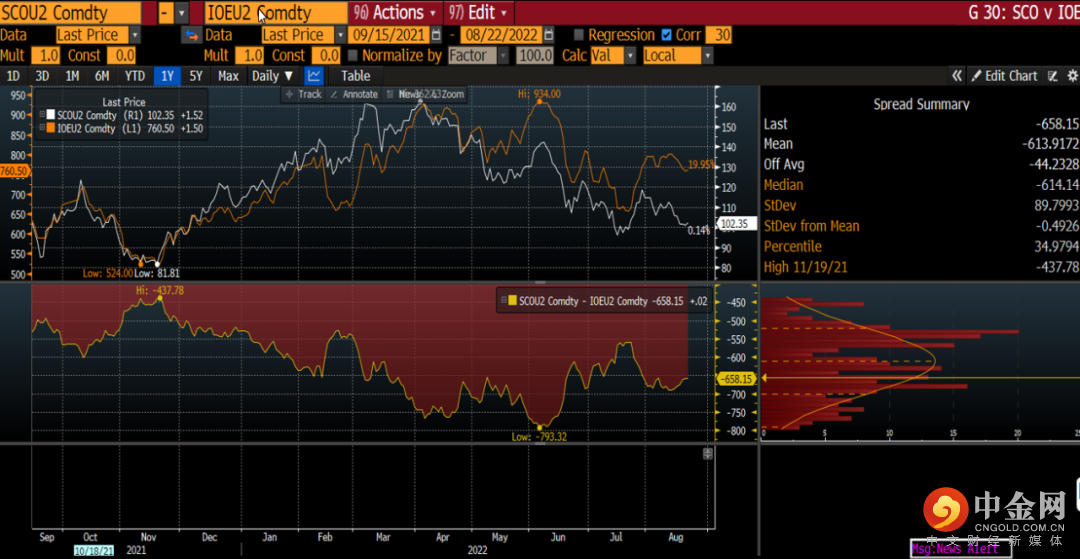Collapse the side panel with double chevron
The height and width of the screenshot is (559, 1080).
957,76
